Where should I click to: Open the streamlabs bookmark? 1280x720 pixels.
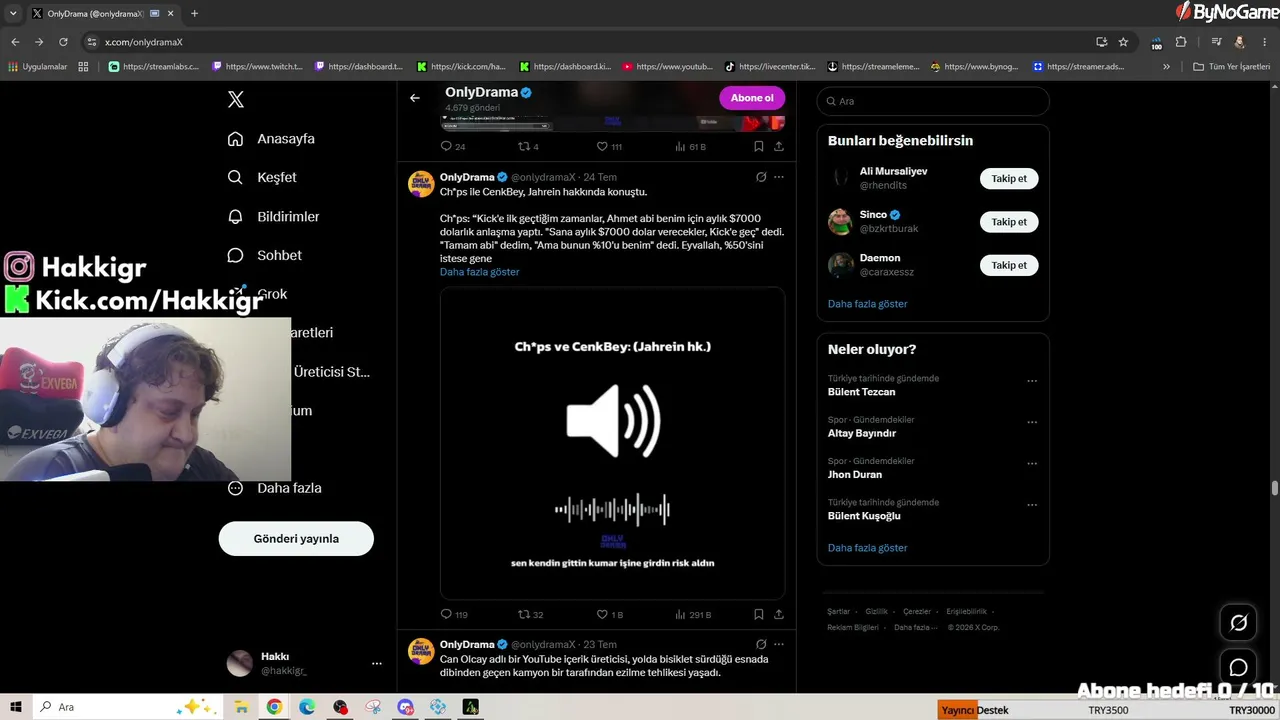(154, 67)
